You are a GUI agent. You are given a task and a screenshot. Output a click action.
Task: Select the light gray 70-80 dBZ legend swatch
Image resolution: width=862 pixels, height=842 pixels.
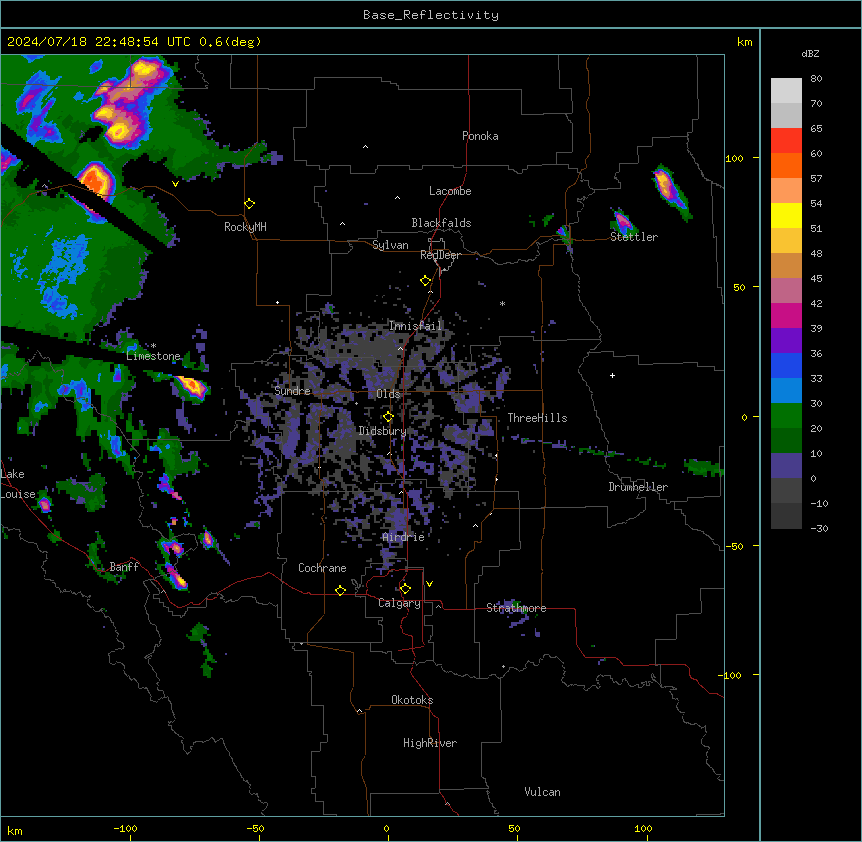coord(786,91)
